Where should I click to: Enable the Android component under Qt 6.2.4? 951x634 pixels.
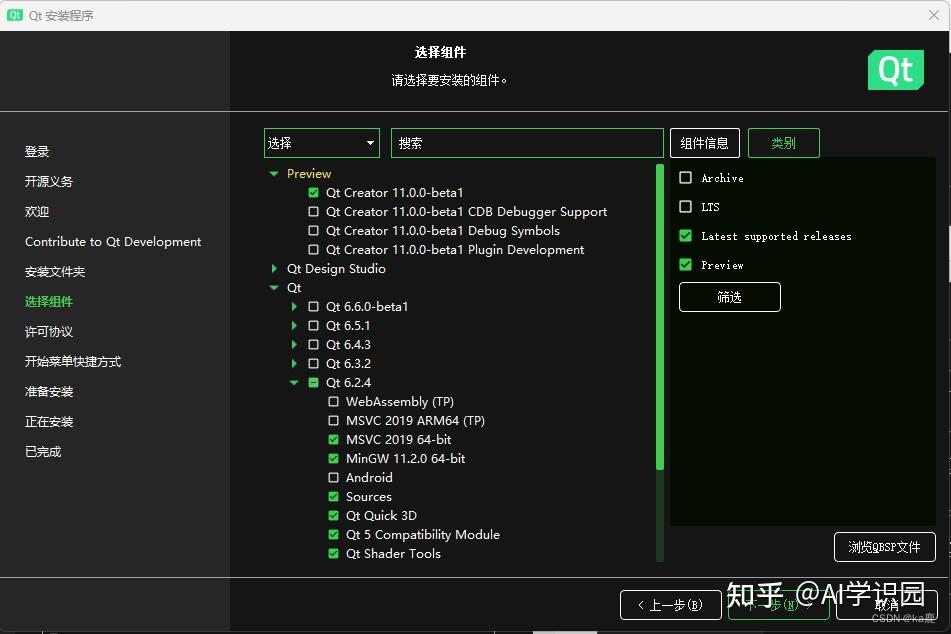point(333,477)
